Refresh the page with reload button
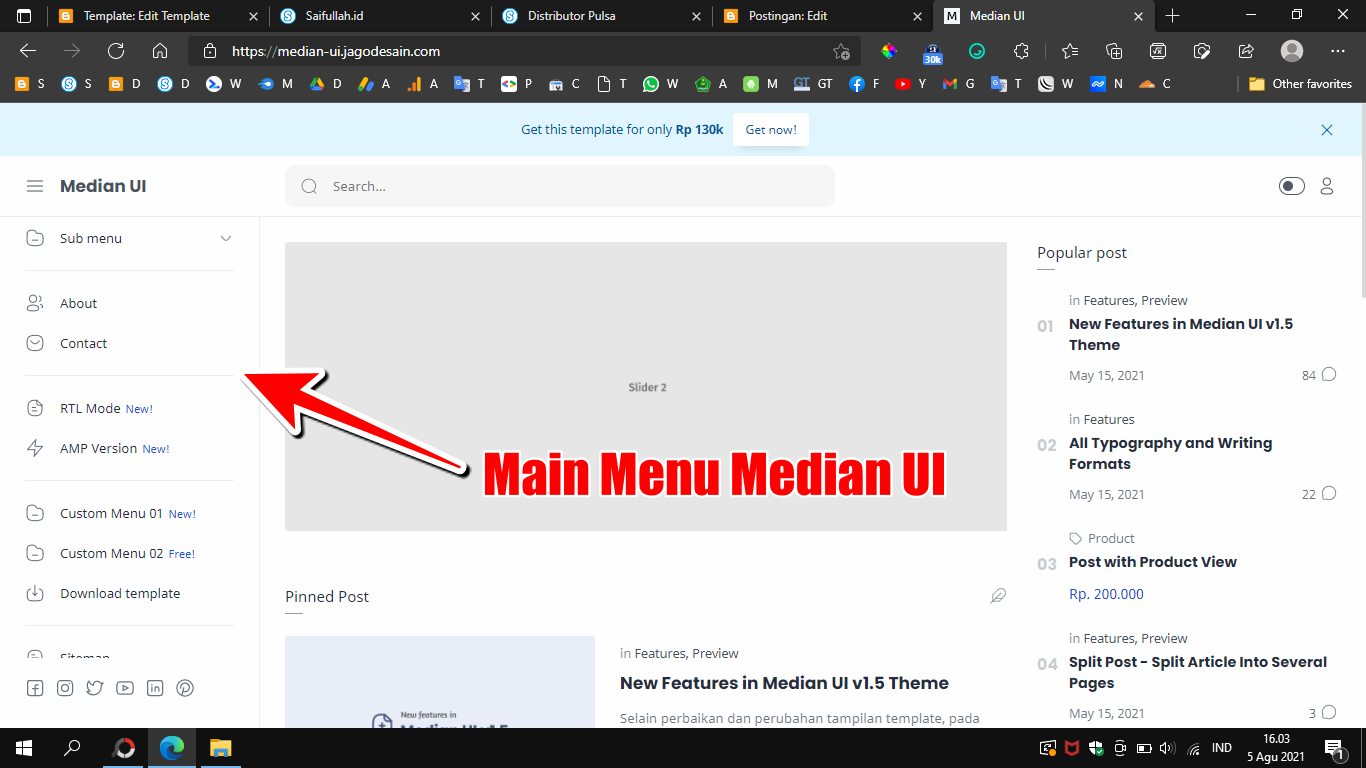 coord(116,51)
